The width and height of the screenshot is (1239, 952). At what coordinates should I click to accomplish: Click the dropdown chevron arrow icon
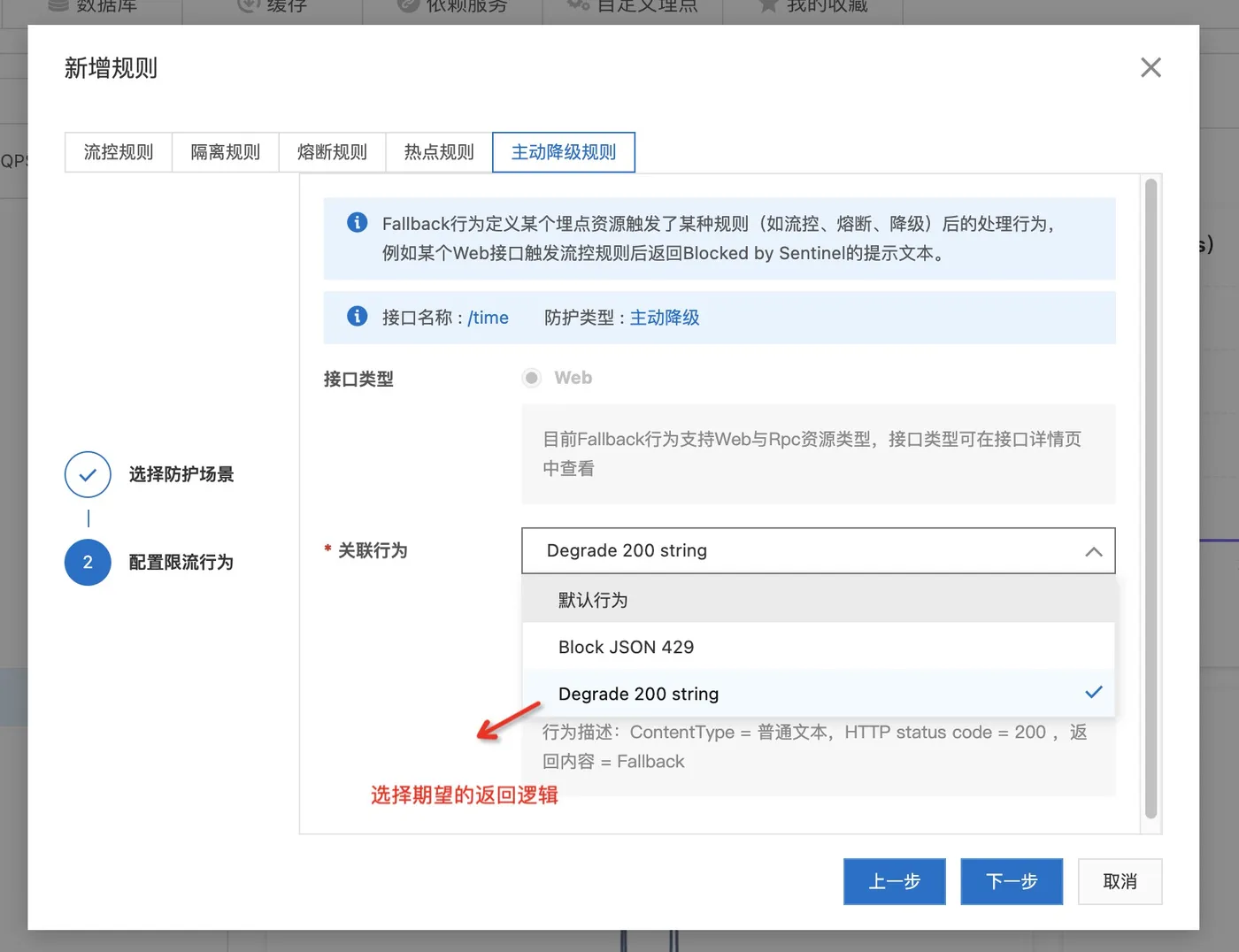1094,551
